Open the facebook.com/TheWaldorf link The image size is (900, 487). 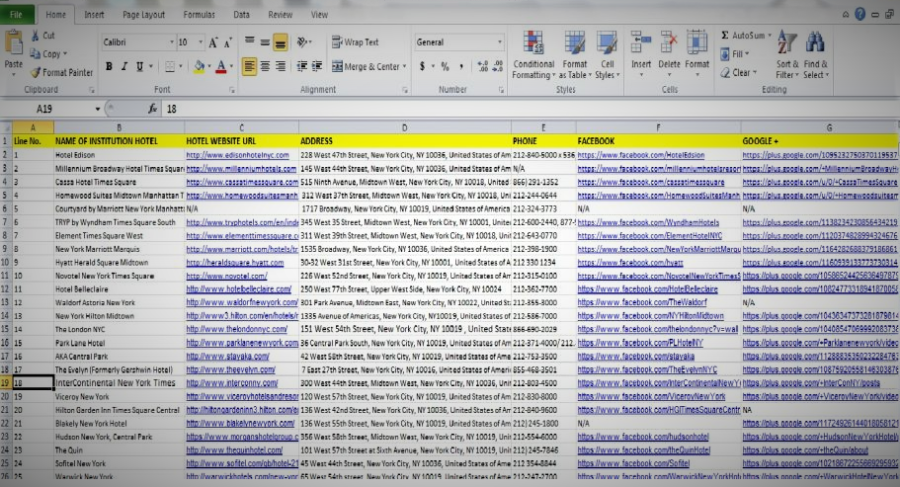pyautogui.click(x=642, y=303)
